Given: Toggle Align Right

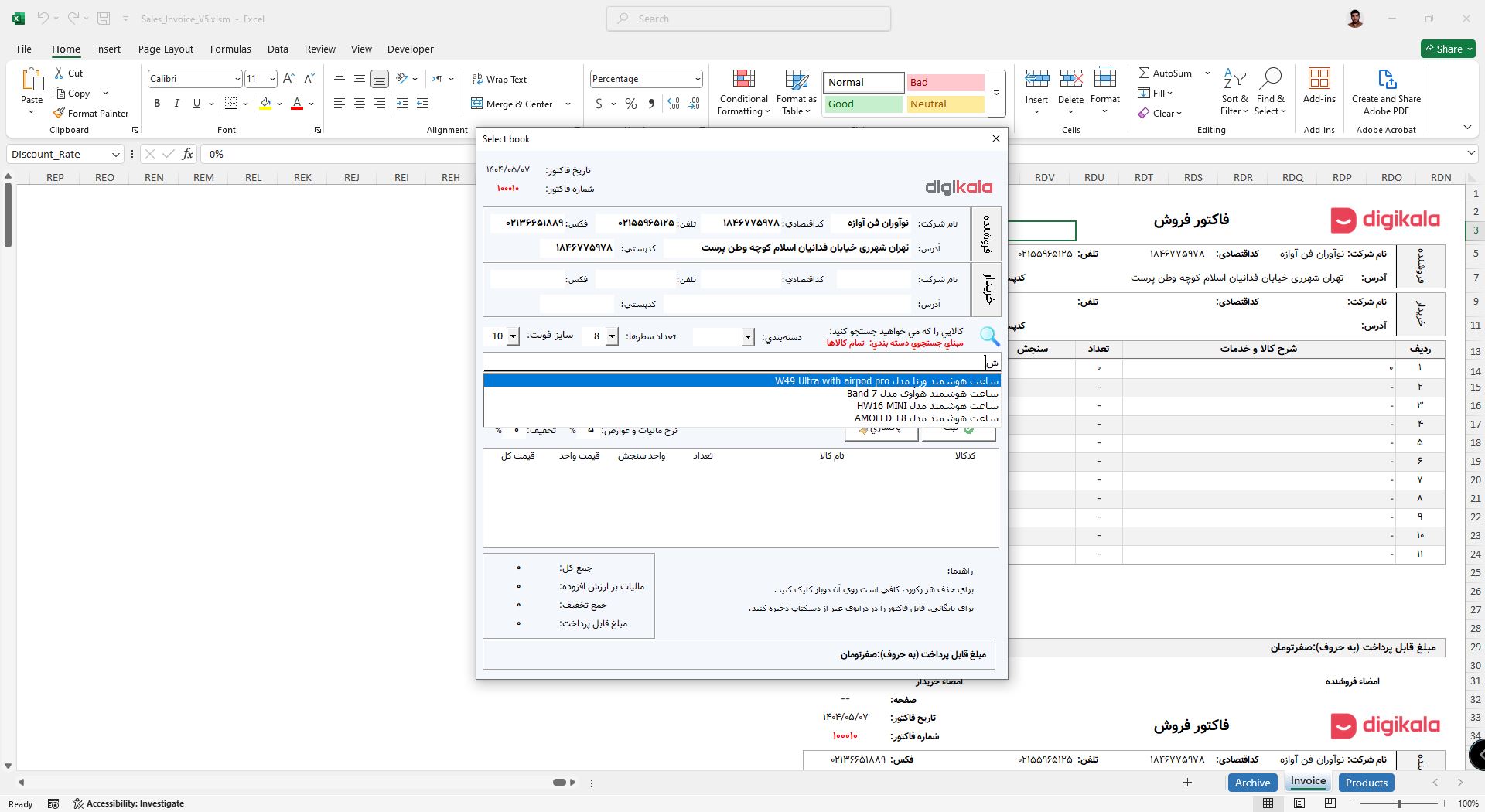Looking at the screenshot, I should pos(379,103).
